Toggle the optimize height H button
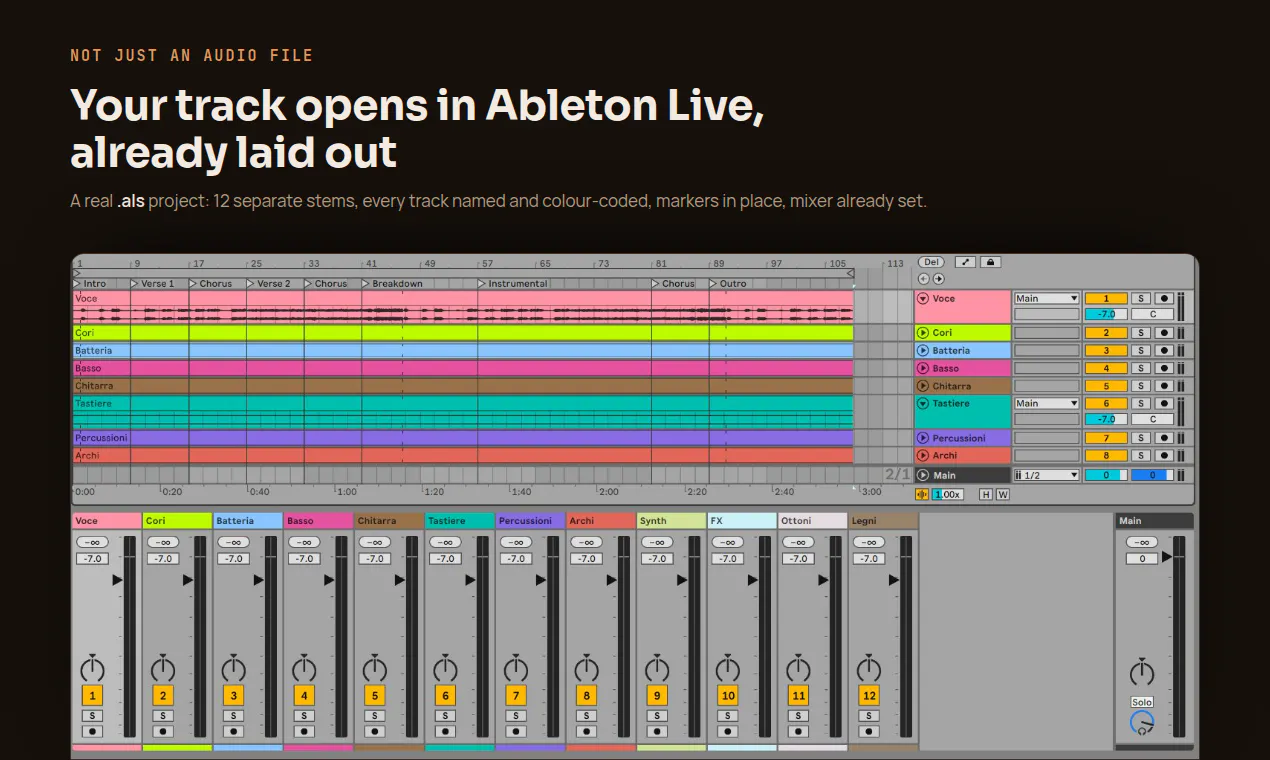The height and width of the screenshot is (760, 1270). pos(986,494)
